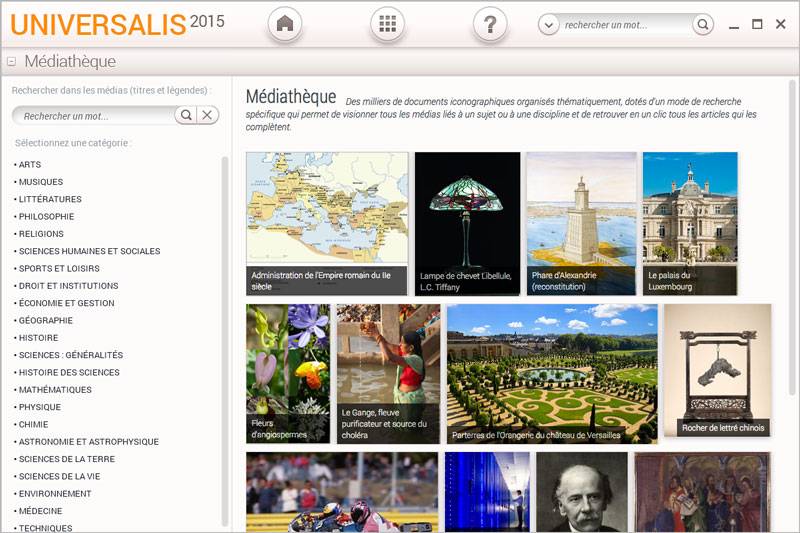The height and width of the screenshot is (533, 800).
Task: Clear the media search with X button
Action: [207, 115]
